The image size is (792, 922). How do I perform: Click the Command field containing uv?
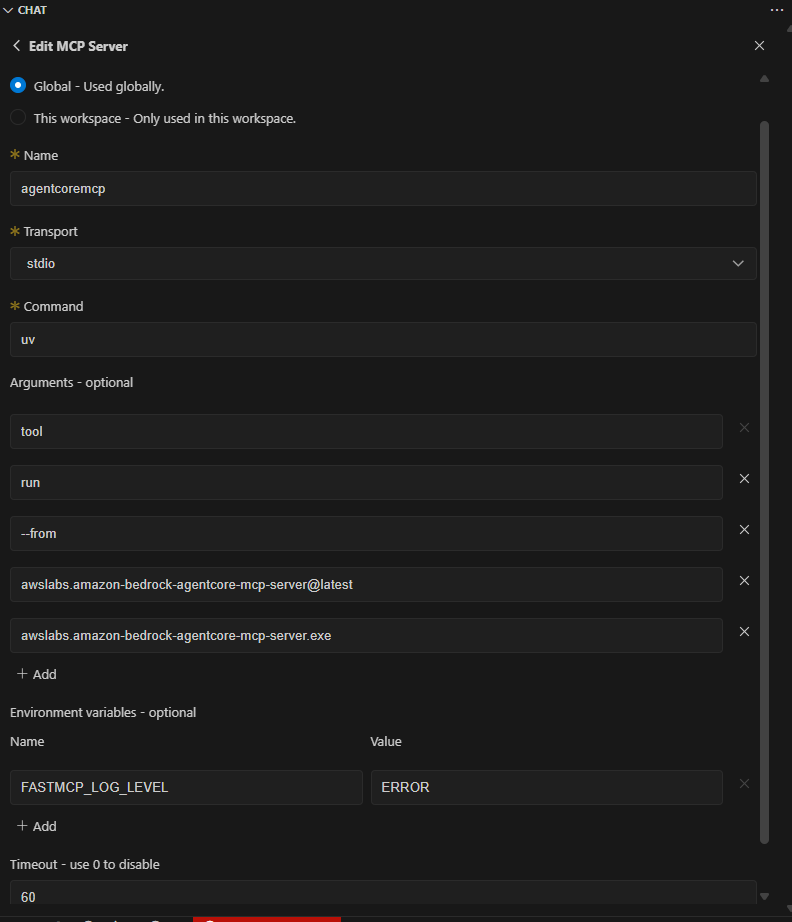pyautogui.click(x=383, y=339)
